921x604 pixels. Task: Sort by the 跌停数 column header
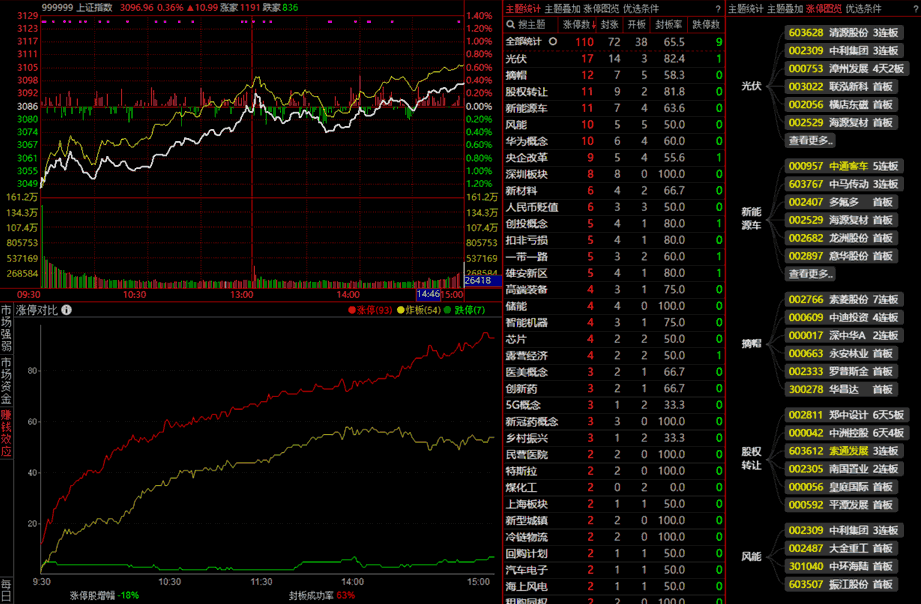point(706,25)
